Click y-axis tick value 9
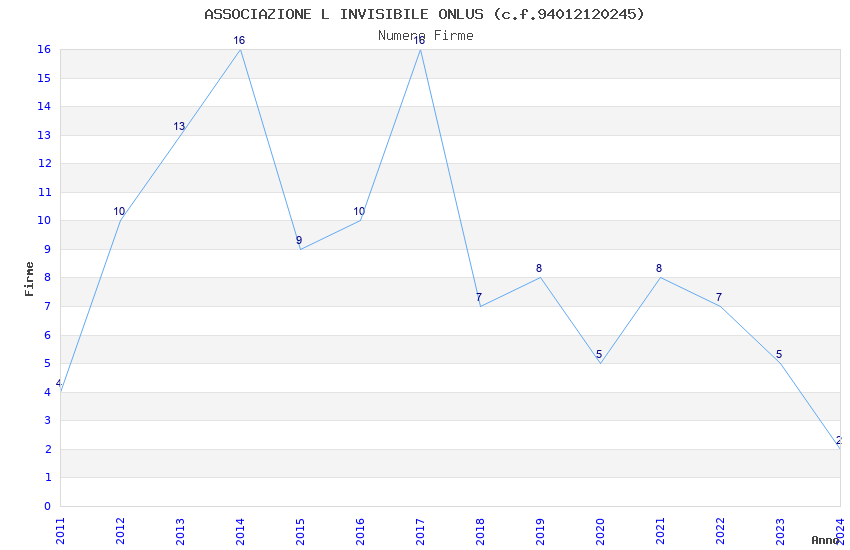This screenshot has width=850, height=550. (x=47, y=249)
